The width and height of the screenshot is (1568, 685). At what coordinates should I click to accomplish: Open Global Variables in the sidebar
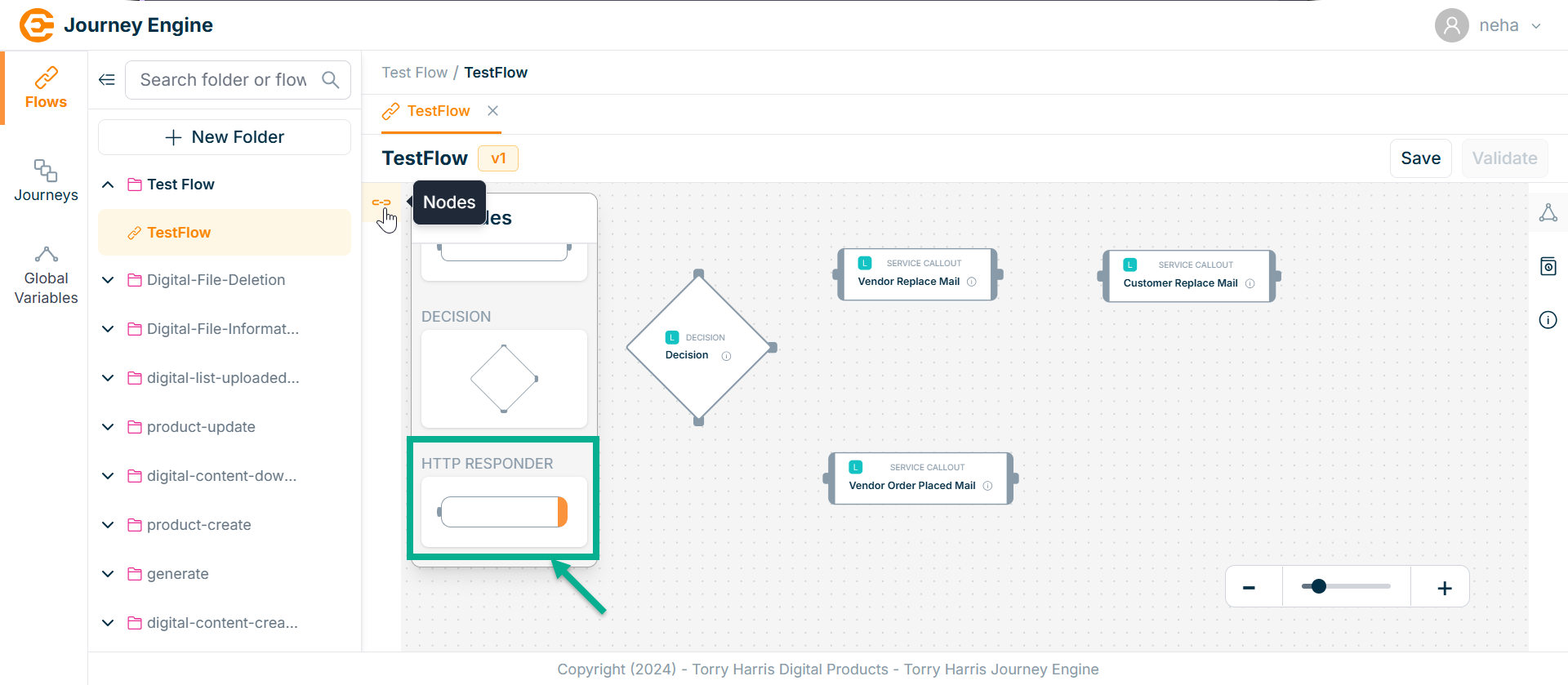[46, 276]
